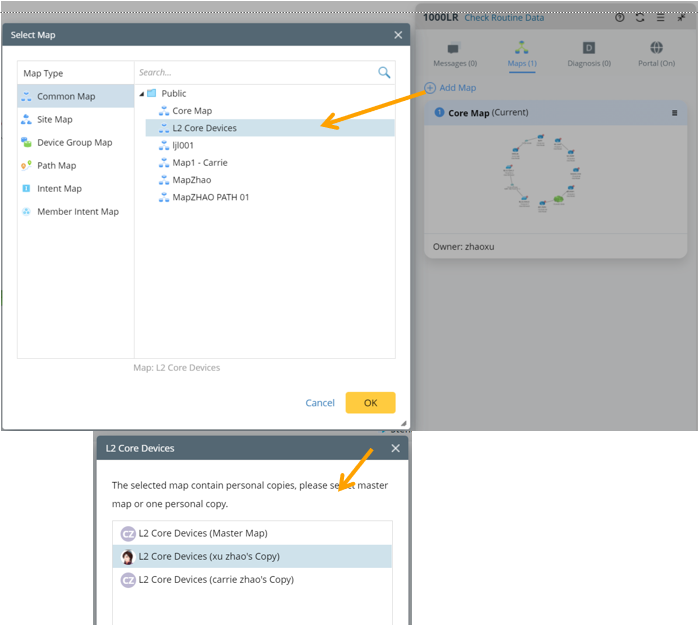The width and height of the screenshot is (698, 625).
Task: Click the help question mark icon
Action: click(x=619, y=18)
